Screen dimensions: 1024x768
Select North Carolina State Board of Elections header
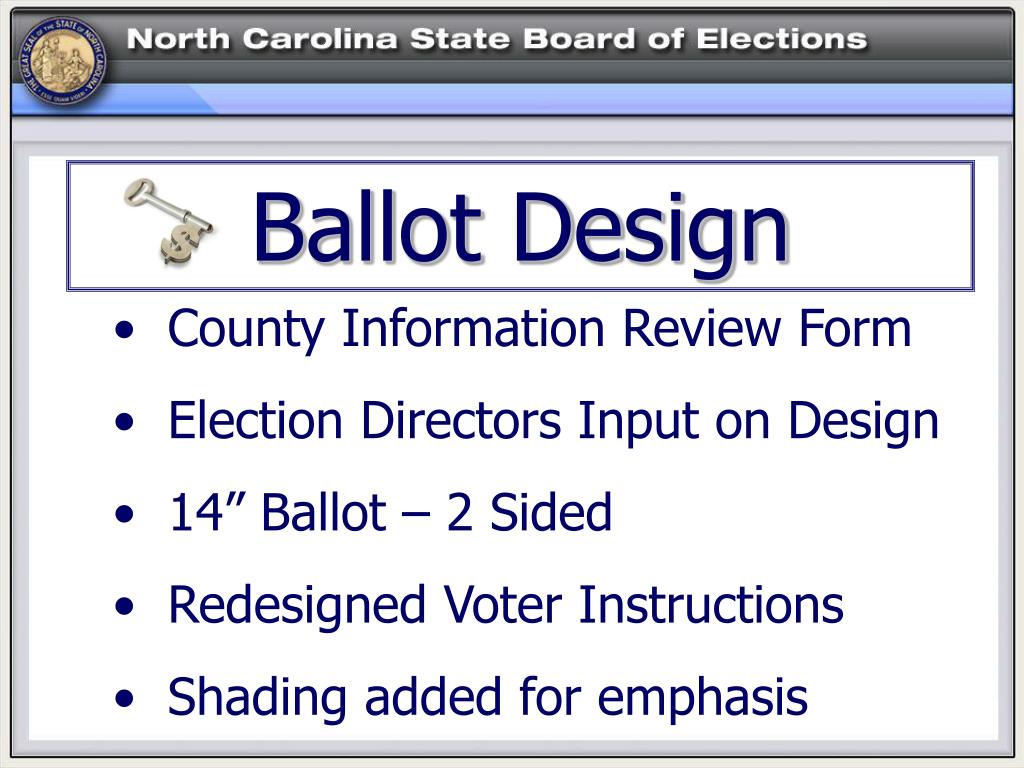(x=497, y=39)
